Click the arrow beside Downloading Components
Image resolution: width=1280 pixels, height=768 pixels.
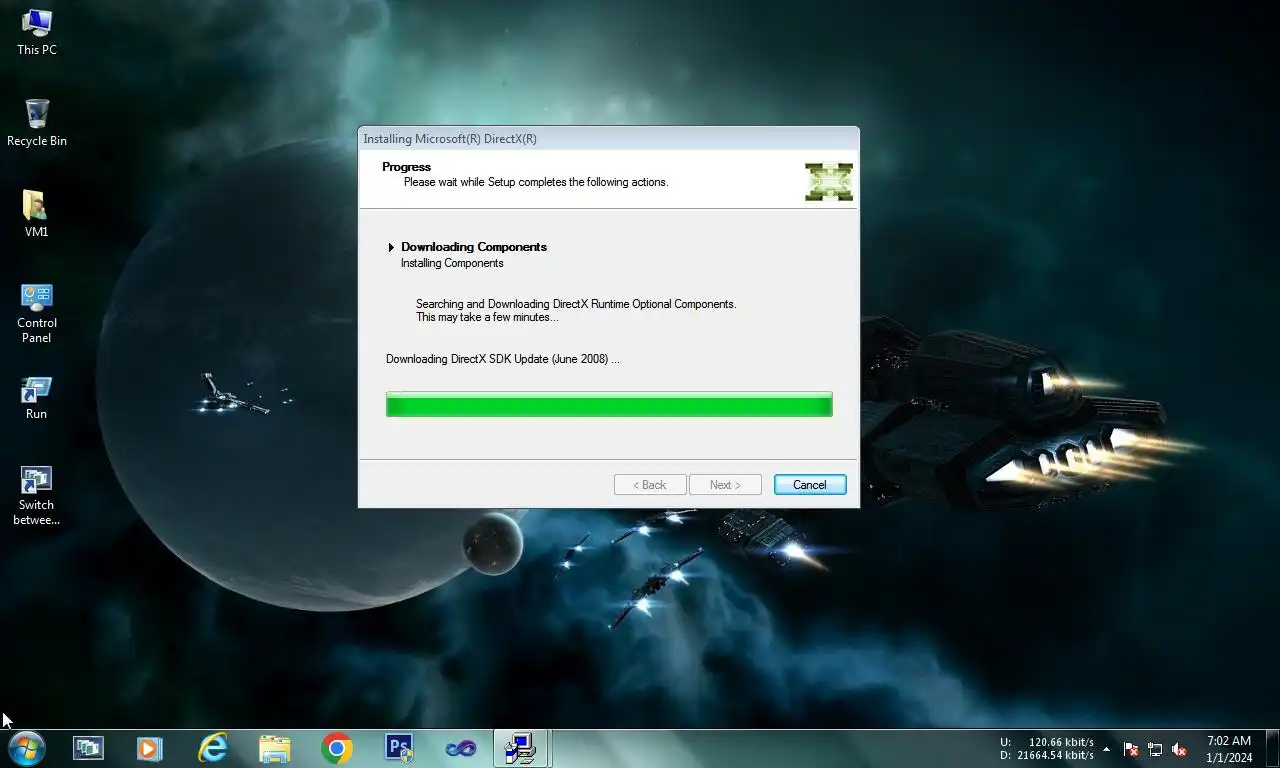tap(391, 247)
